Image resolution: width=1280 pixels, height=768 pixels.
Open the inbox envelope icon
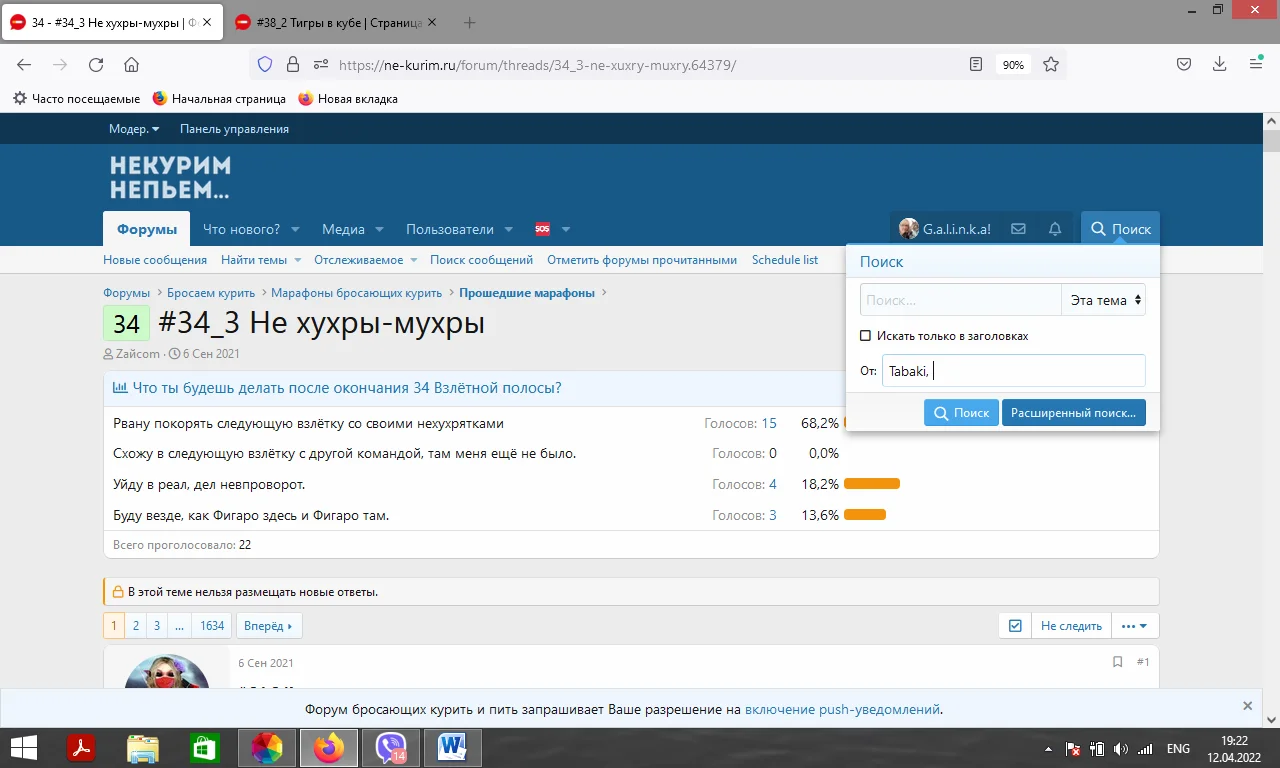tap(1018, 229)
